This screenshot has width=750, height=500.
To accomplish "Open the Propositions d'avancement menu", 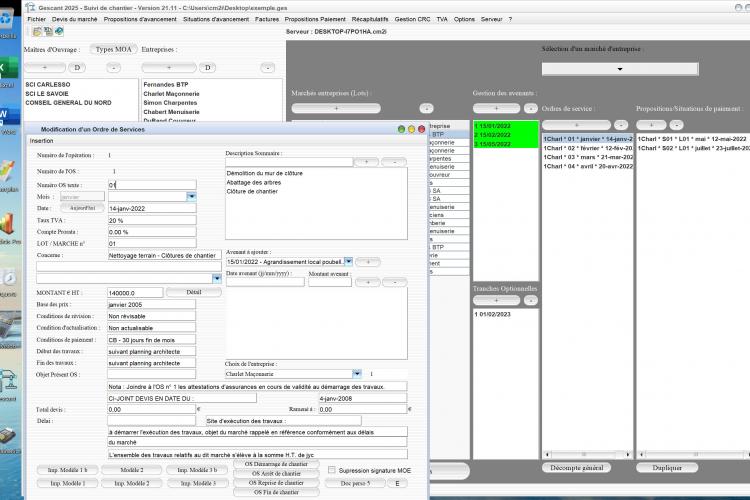I will [x=140, y=19].
